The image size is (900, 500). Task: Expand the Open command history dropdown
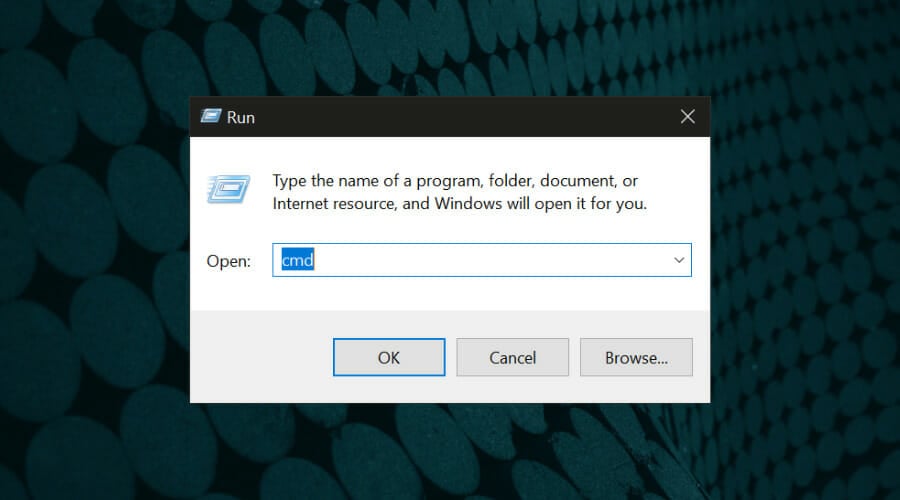pos(678,260)
